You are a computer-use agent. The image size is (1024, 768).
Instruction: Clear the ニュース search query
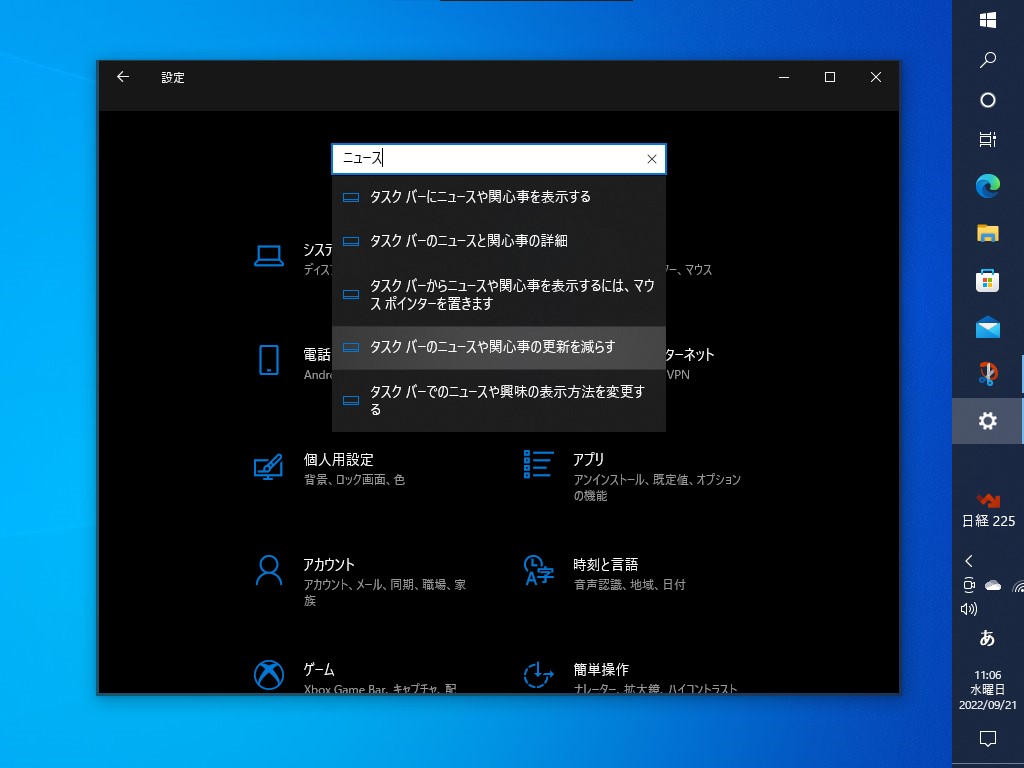pyautogui.click(x=651, y=158)
